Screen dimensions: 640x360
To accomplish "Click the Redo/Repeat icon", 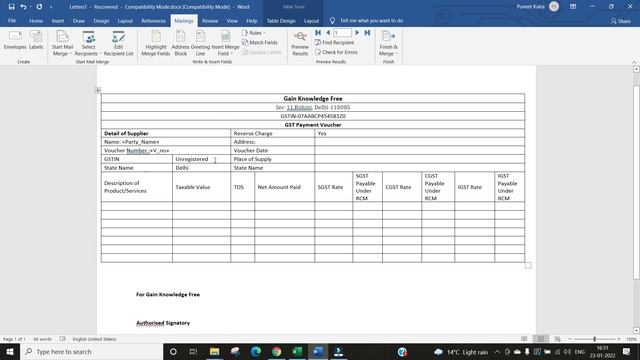I will (x=39, y=7).
